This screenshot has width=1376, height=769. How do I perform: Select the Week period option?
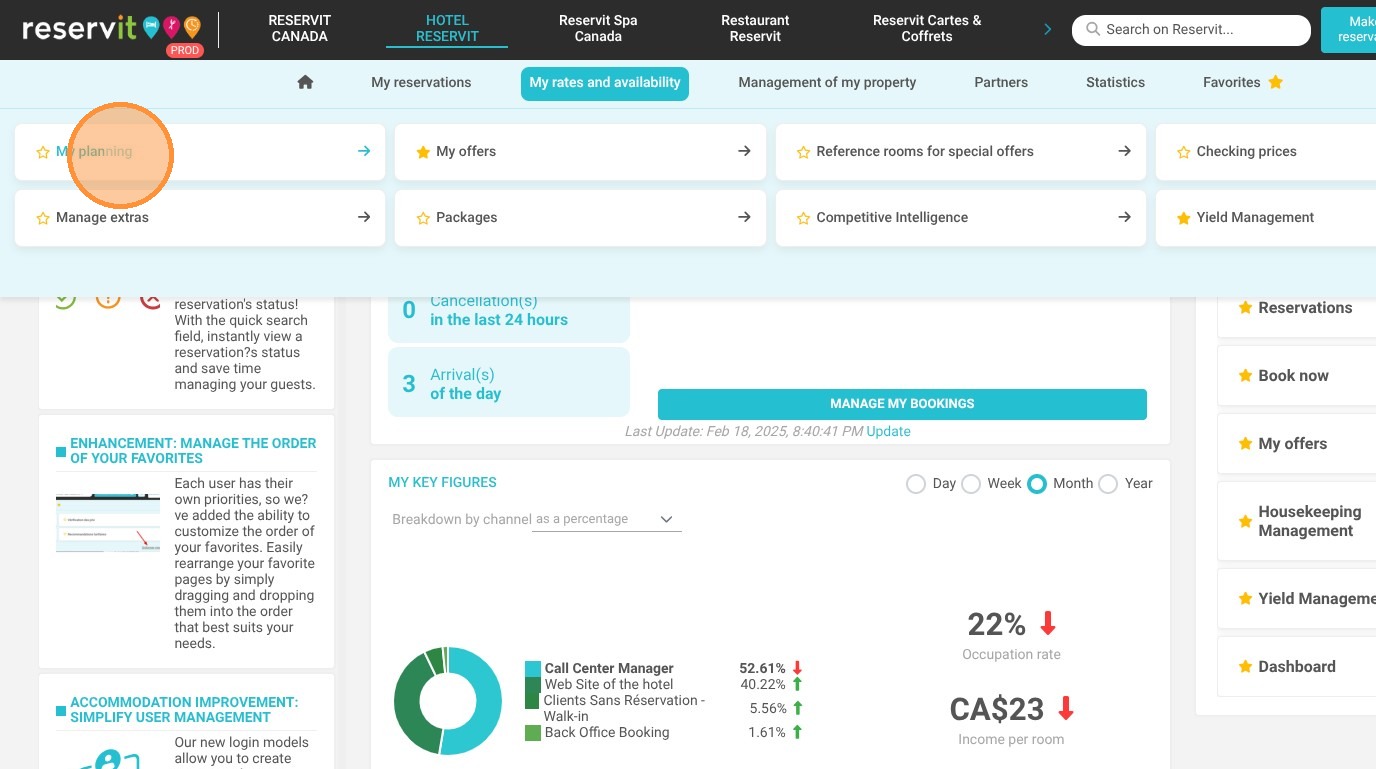[970, 484]
